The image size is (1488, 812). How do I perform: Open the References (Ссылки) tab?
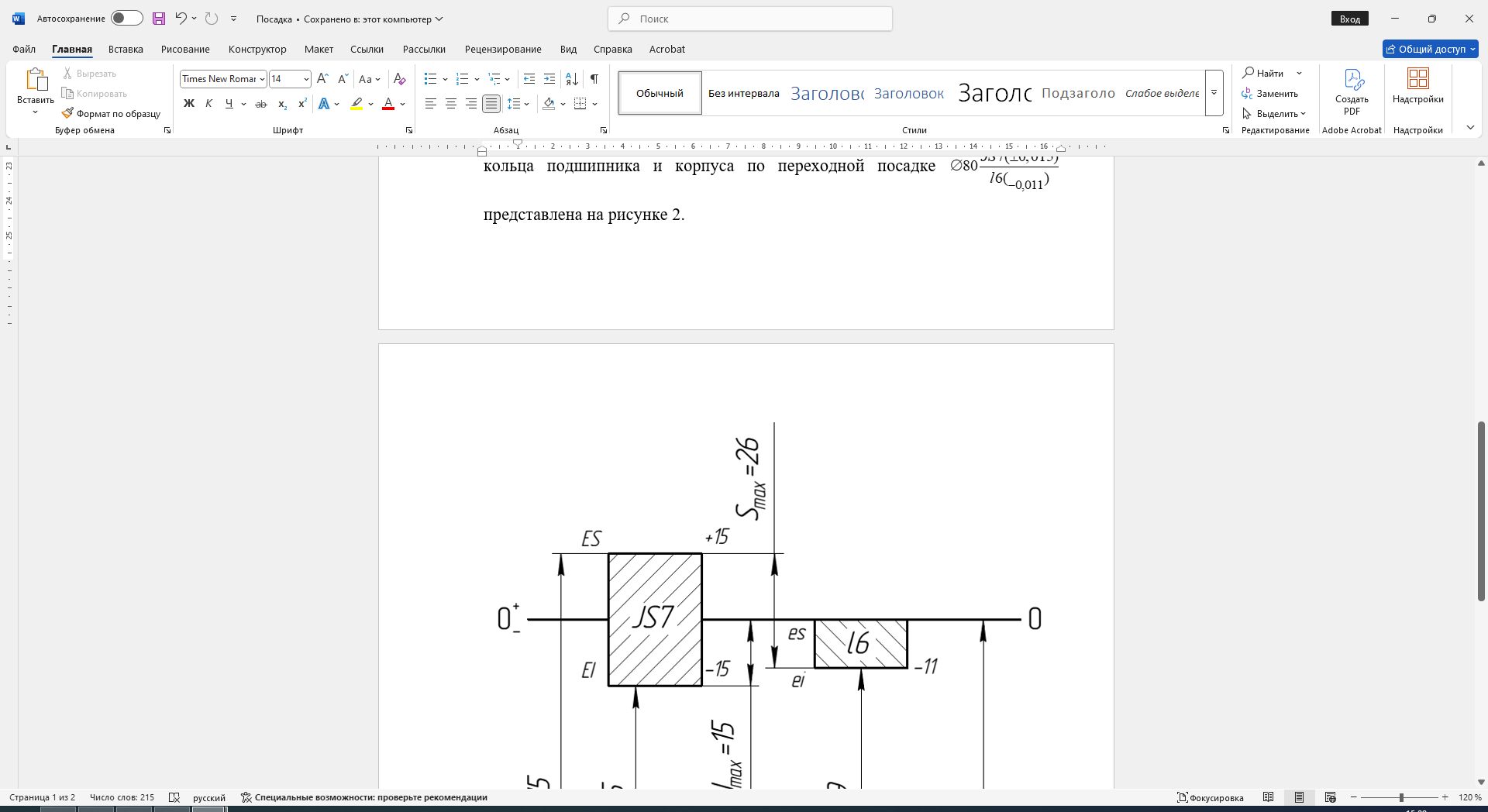pos(367,49)
